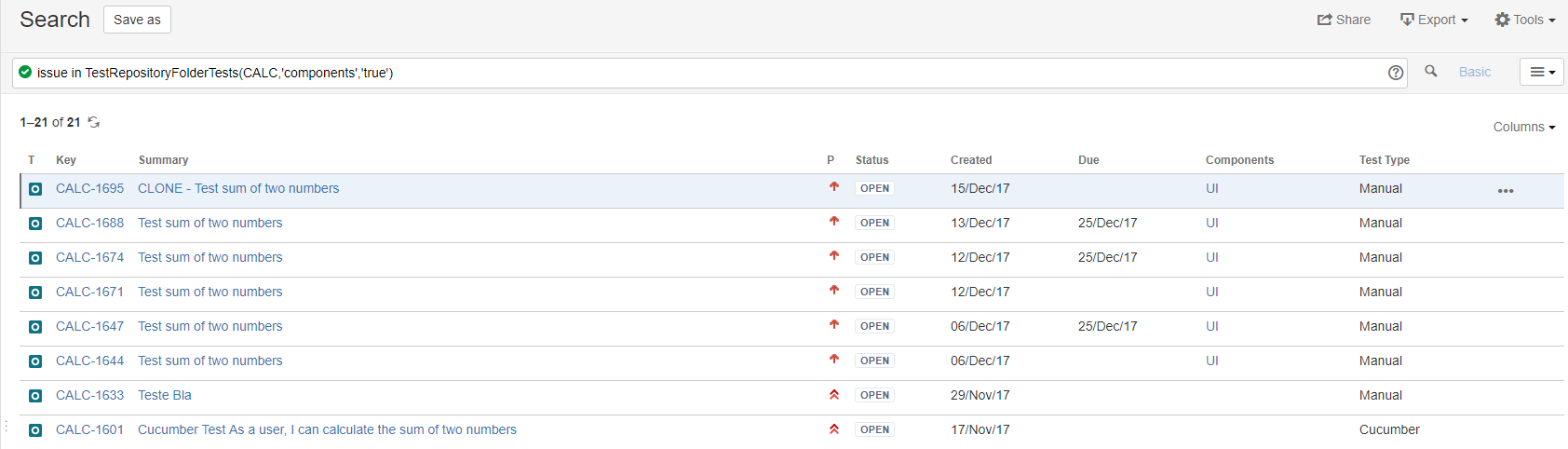1568x449 pixels.
Task: Click the magnifier search icon
Action: click(1431, 71)
